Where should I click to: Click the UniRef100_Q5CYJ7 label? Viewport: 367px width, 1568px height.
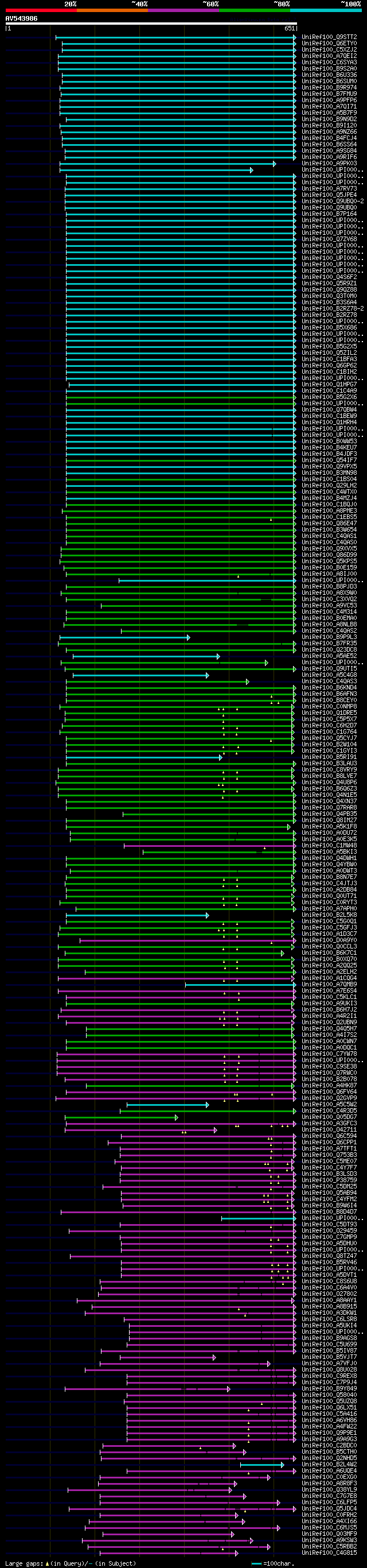329,738
